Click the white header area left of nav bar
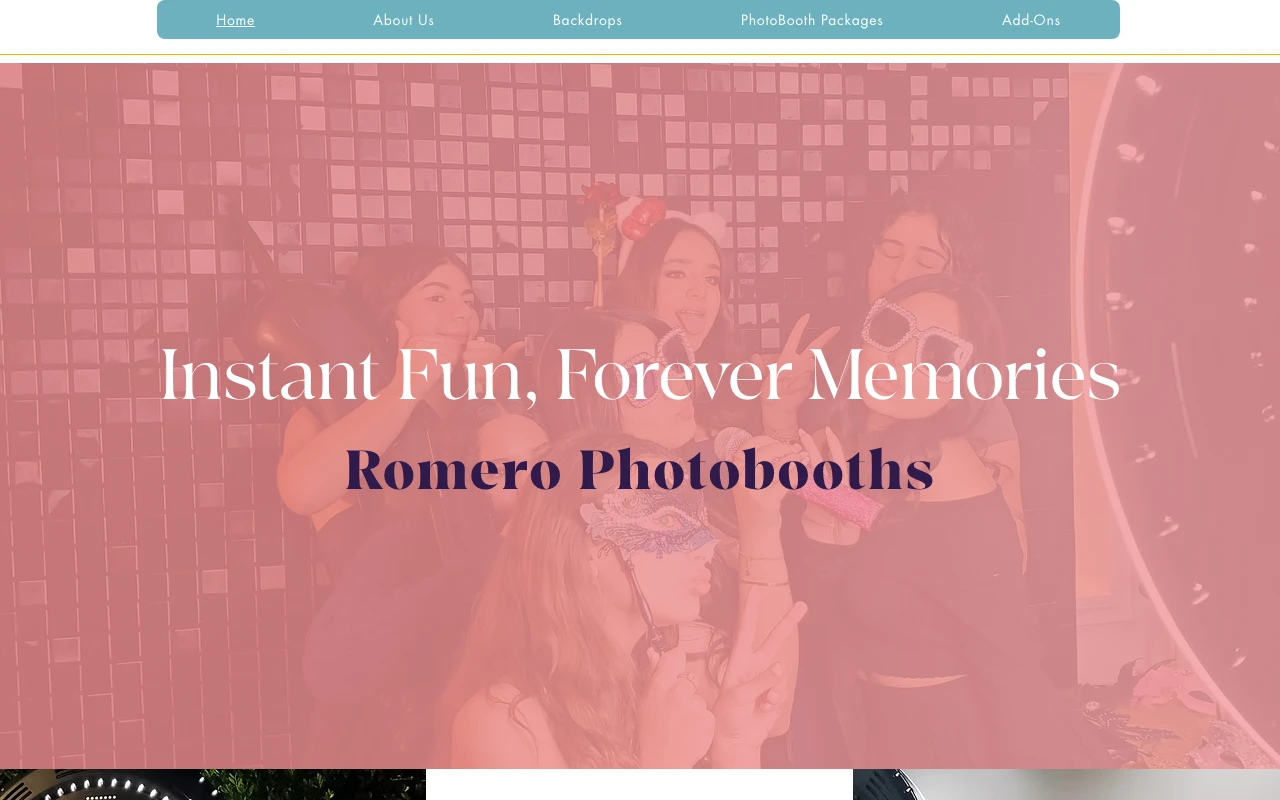Image resolution: width=1280 pixels, height=800 pixels. pyautogui.click(x=78, y=26)
